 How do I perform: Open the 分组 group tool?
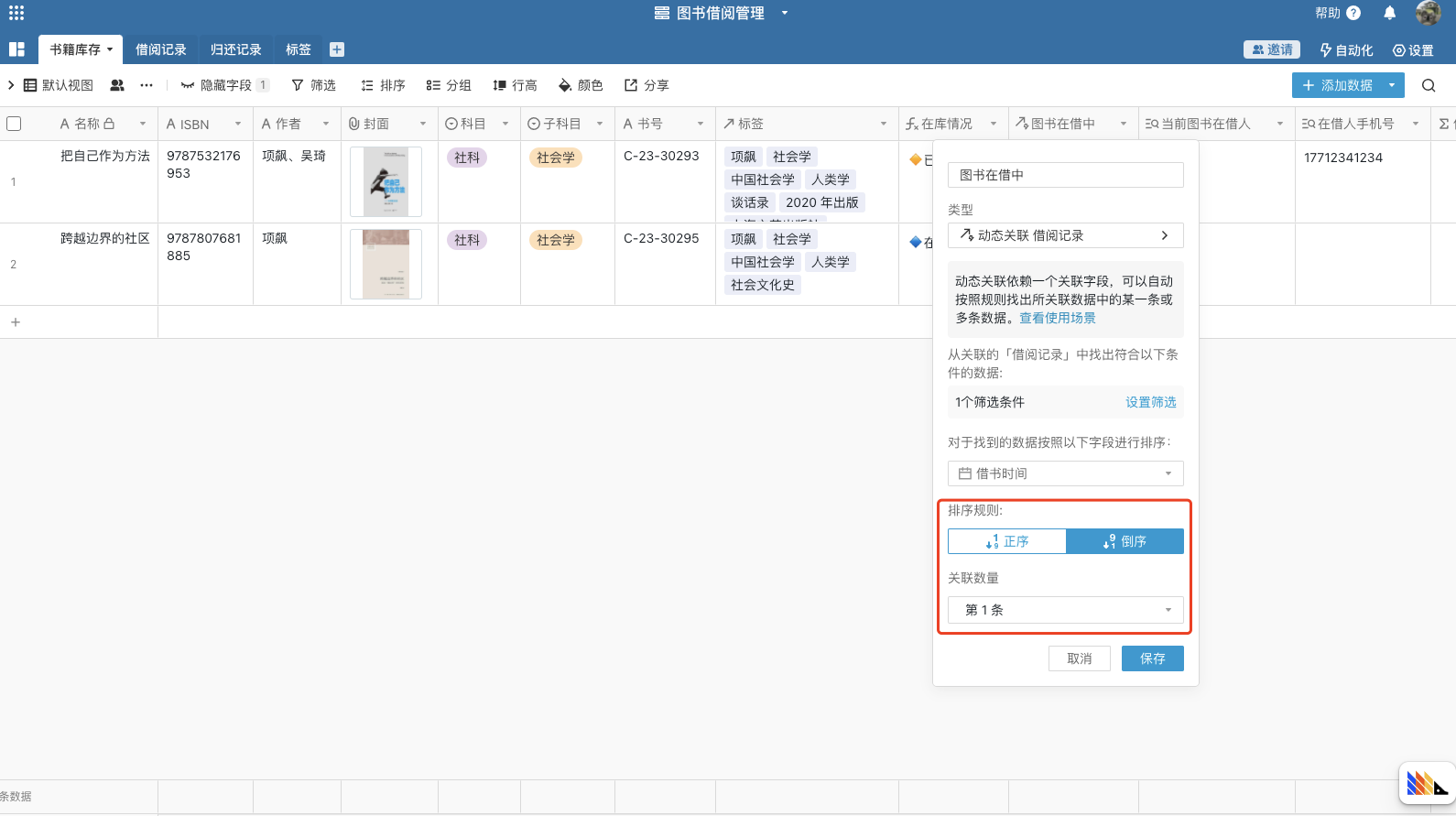(449, 85)
